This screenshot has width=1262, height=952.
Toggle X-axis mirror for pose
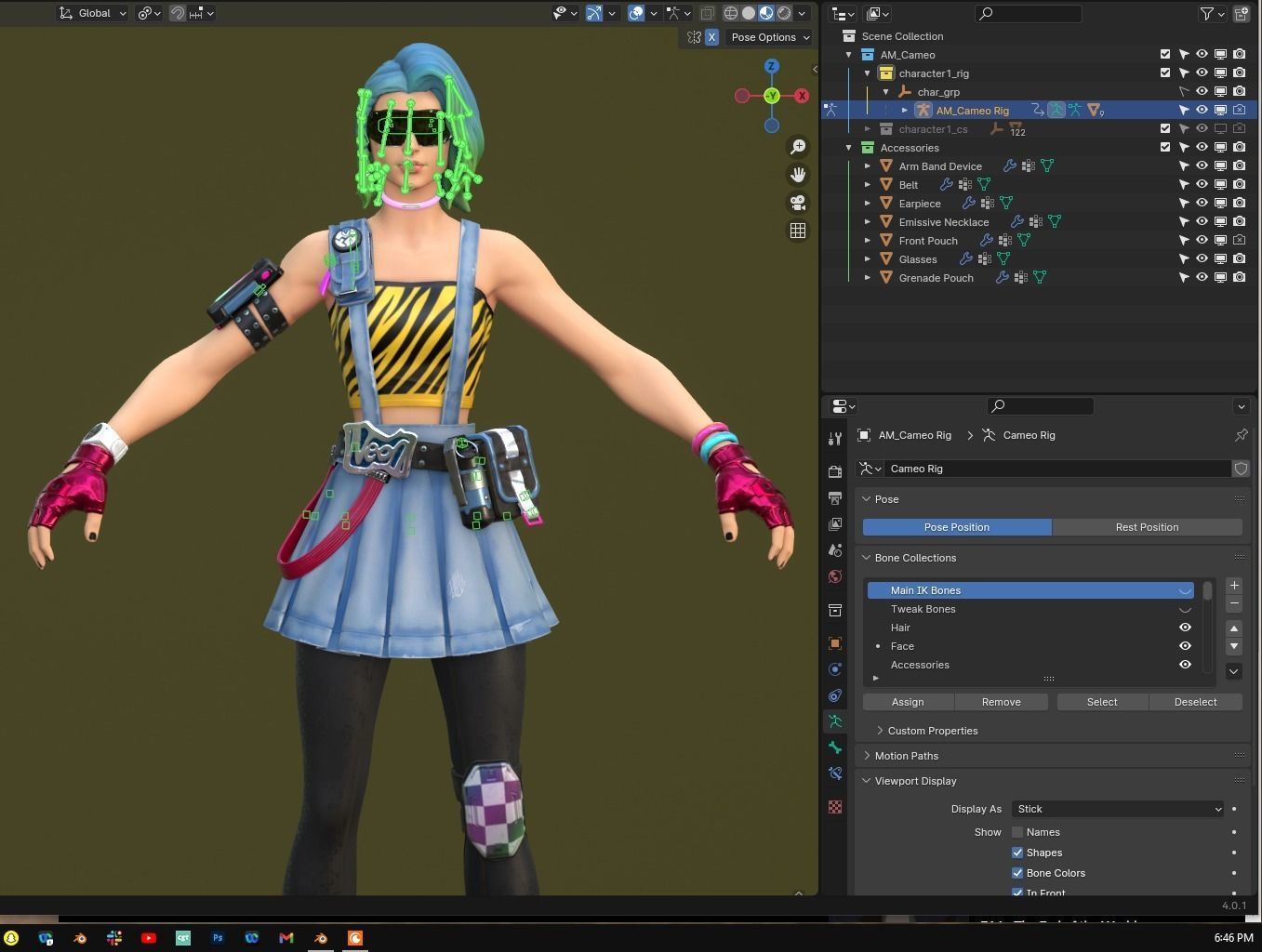point(711,37)
